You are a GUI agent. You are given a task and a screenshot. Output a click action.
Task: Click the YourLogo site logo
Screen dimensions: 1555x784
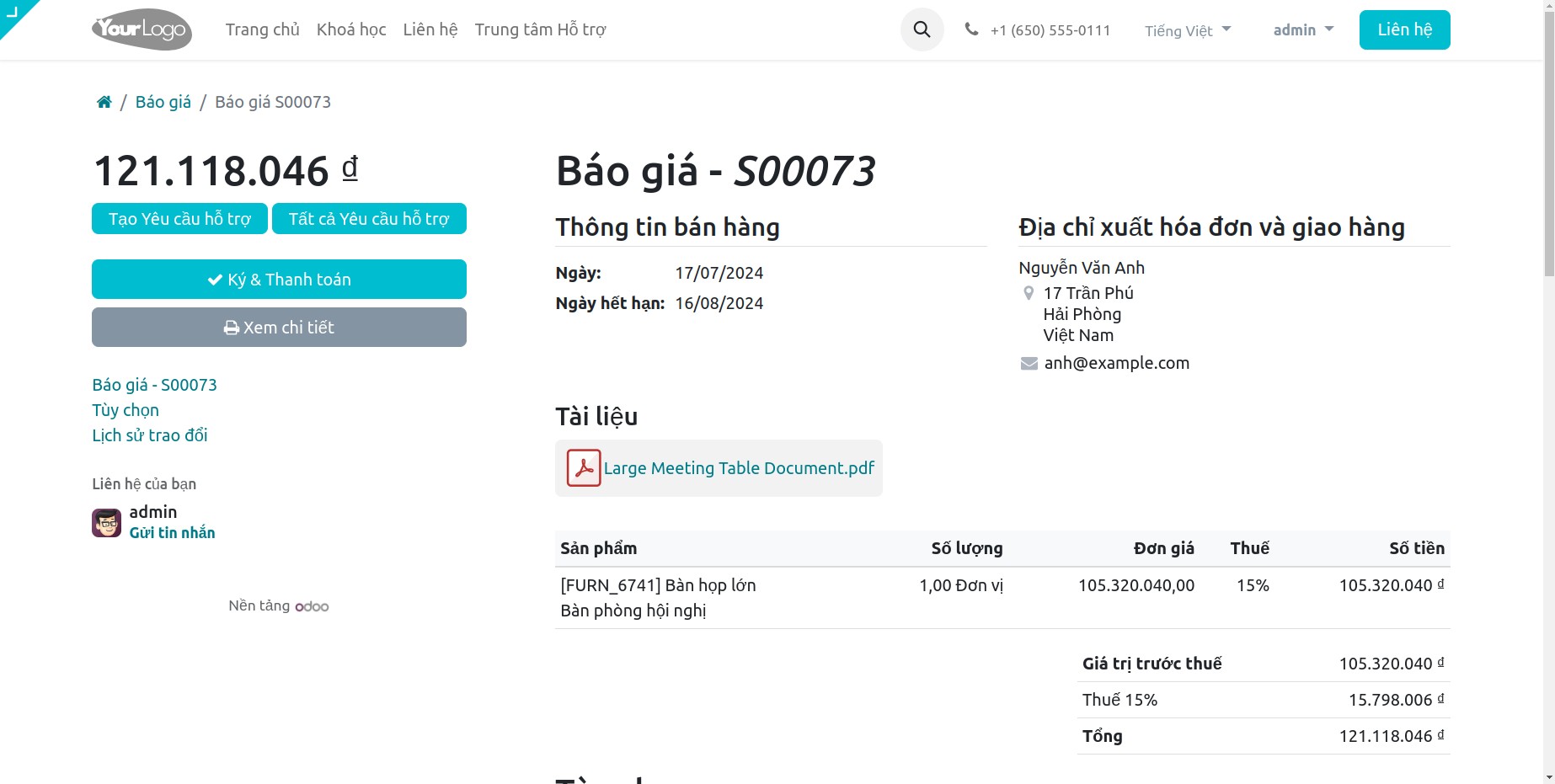tap(142, 29)
